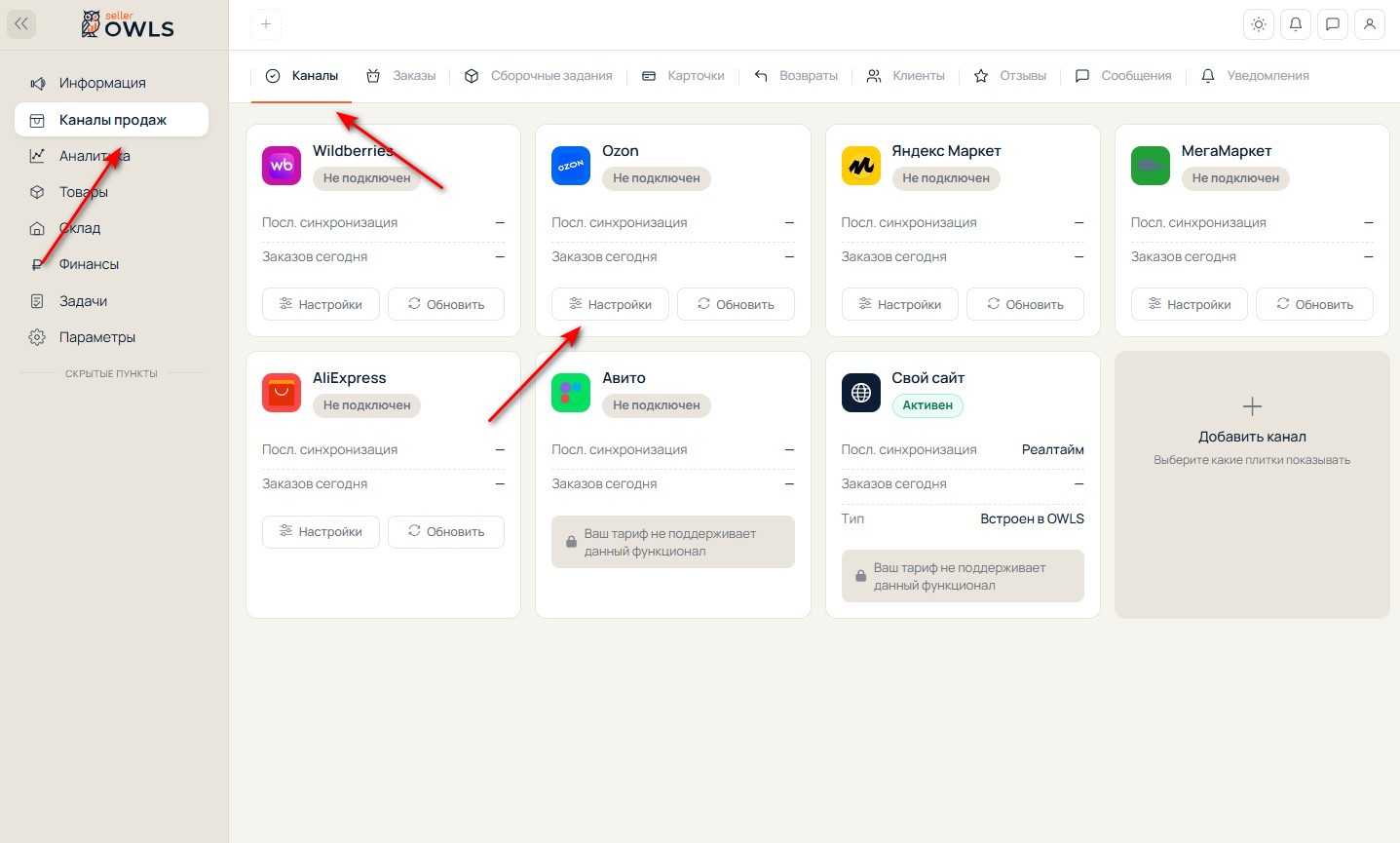
Task: Click Обновить on the Wildberries card
Action: [x=446, y=304]
